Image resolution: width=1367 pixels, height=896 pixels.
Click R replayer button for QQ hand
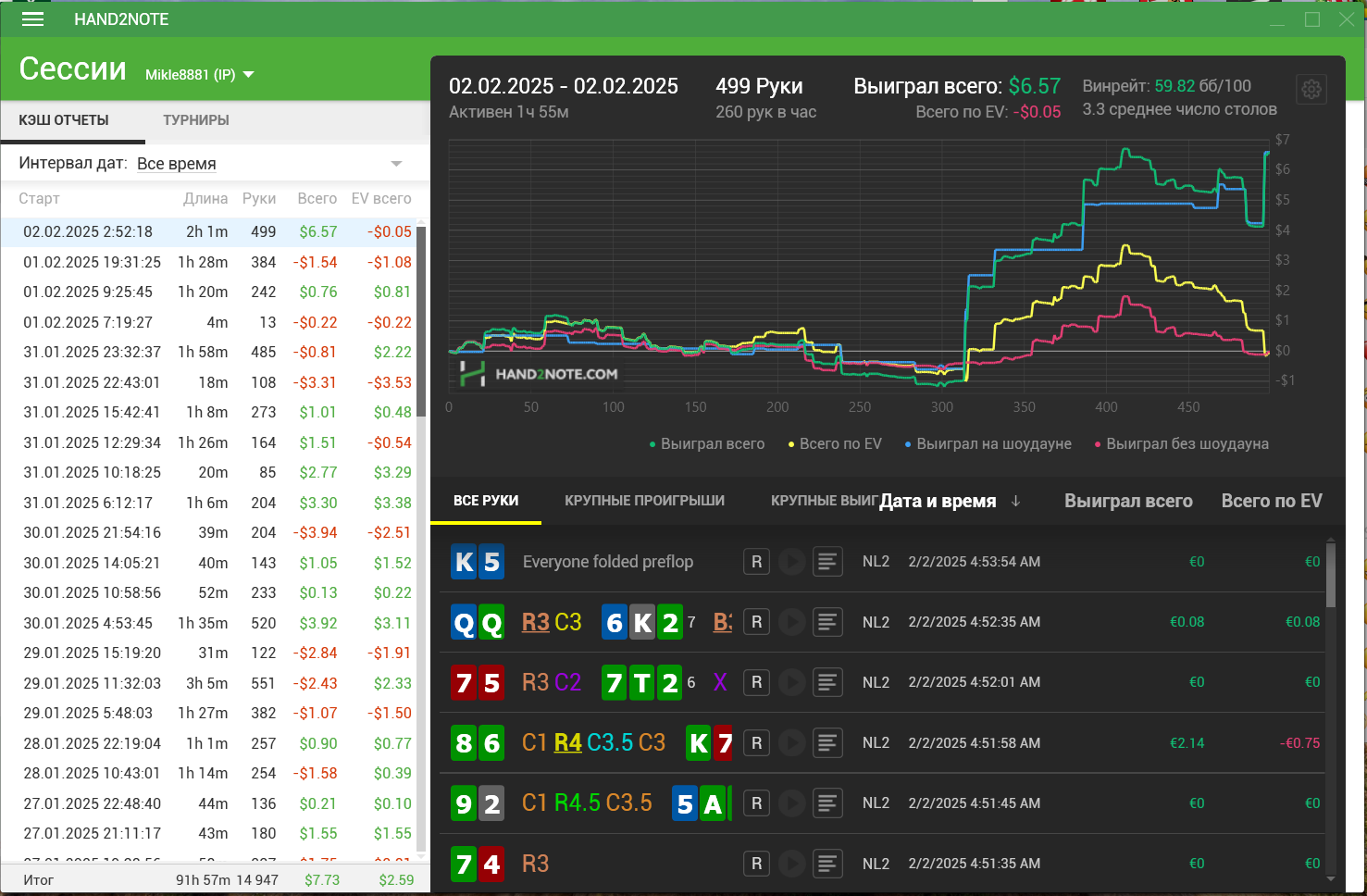(x=756, y=622)
